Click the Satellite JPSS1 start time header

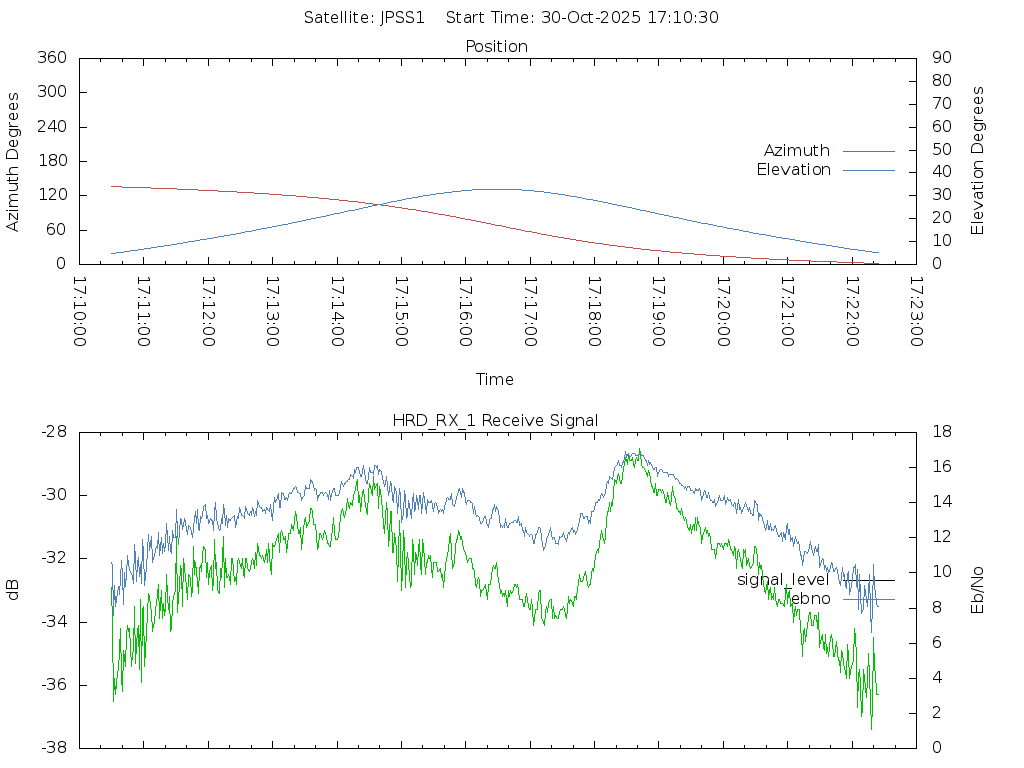[511, 18]
